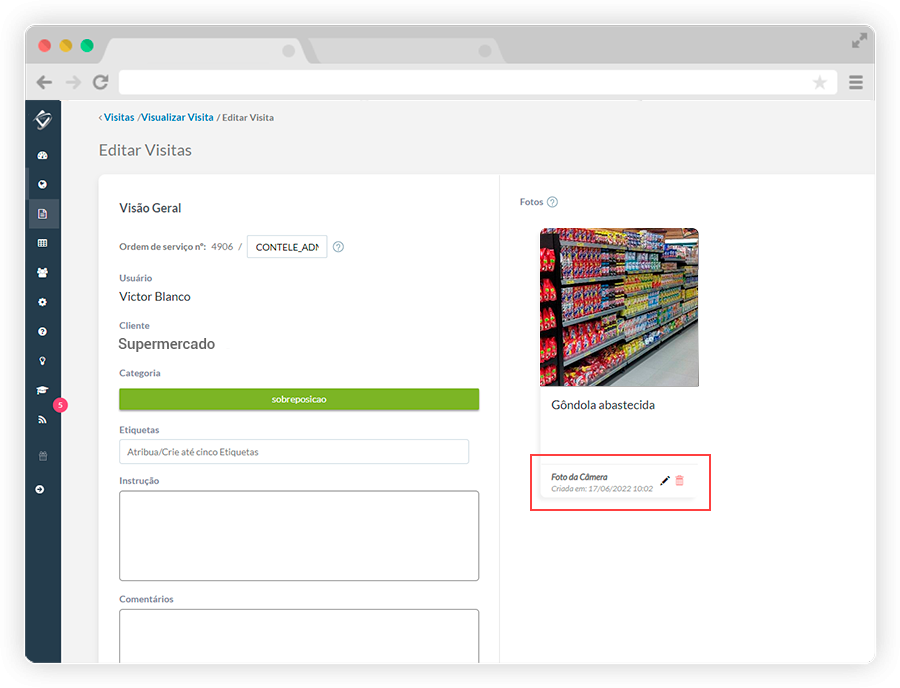Delete photo using the red trash icon
The image size is (900, 688).
680,481
